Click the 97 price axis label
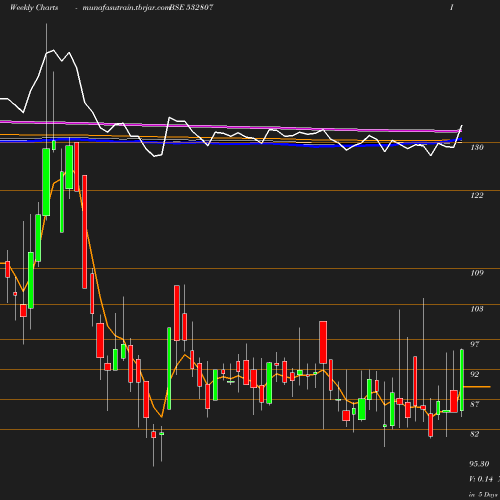 (x=475, y=344)
